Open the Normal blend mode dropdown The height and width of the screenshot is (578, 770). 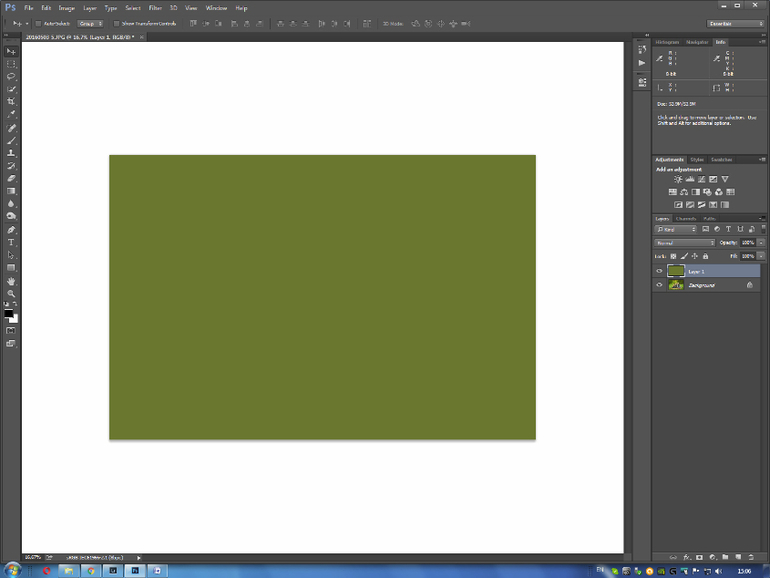(685, 243)
